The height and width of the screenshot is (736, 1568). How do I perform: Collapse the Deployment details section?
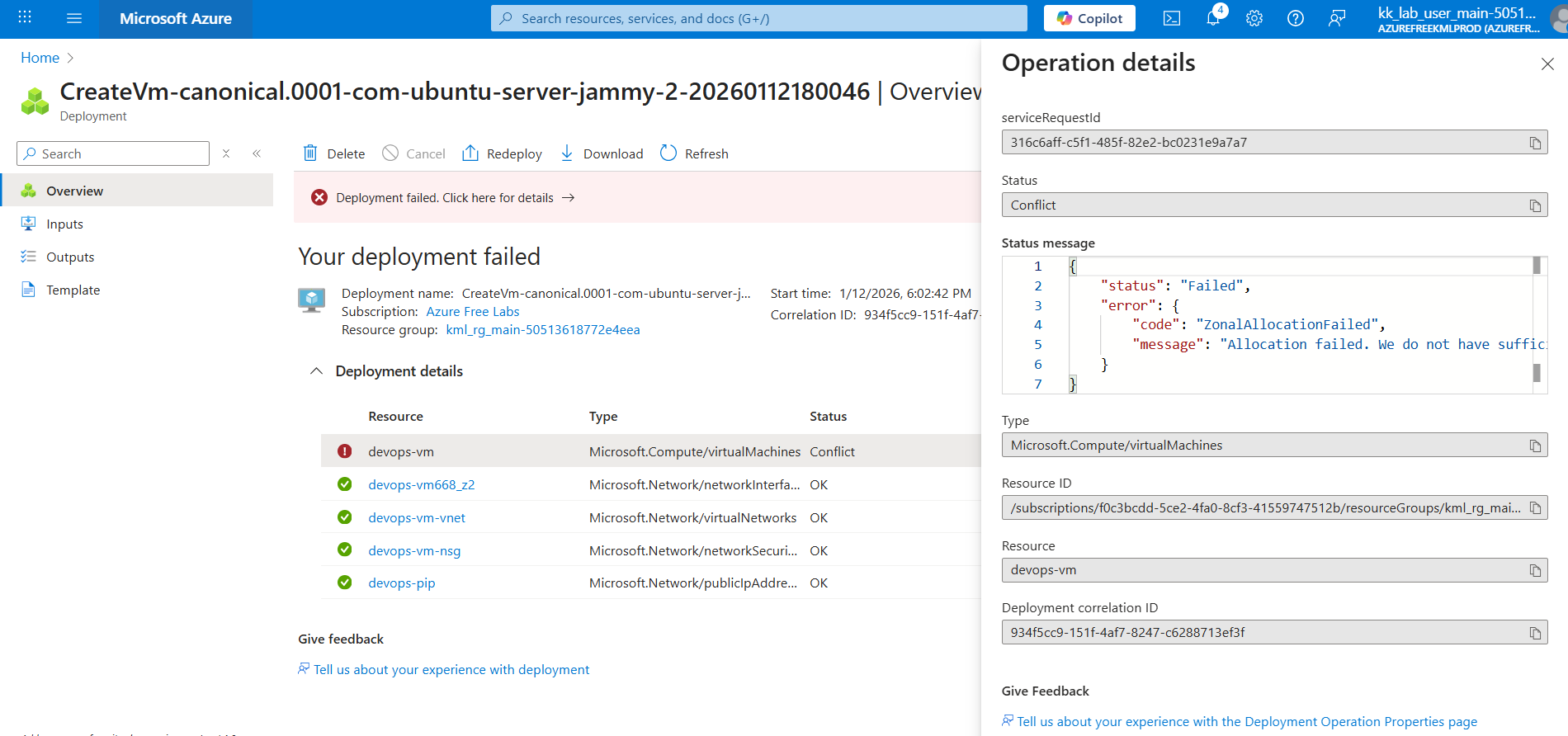click(316, 371)
